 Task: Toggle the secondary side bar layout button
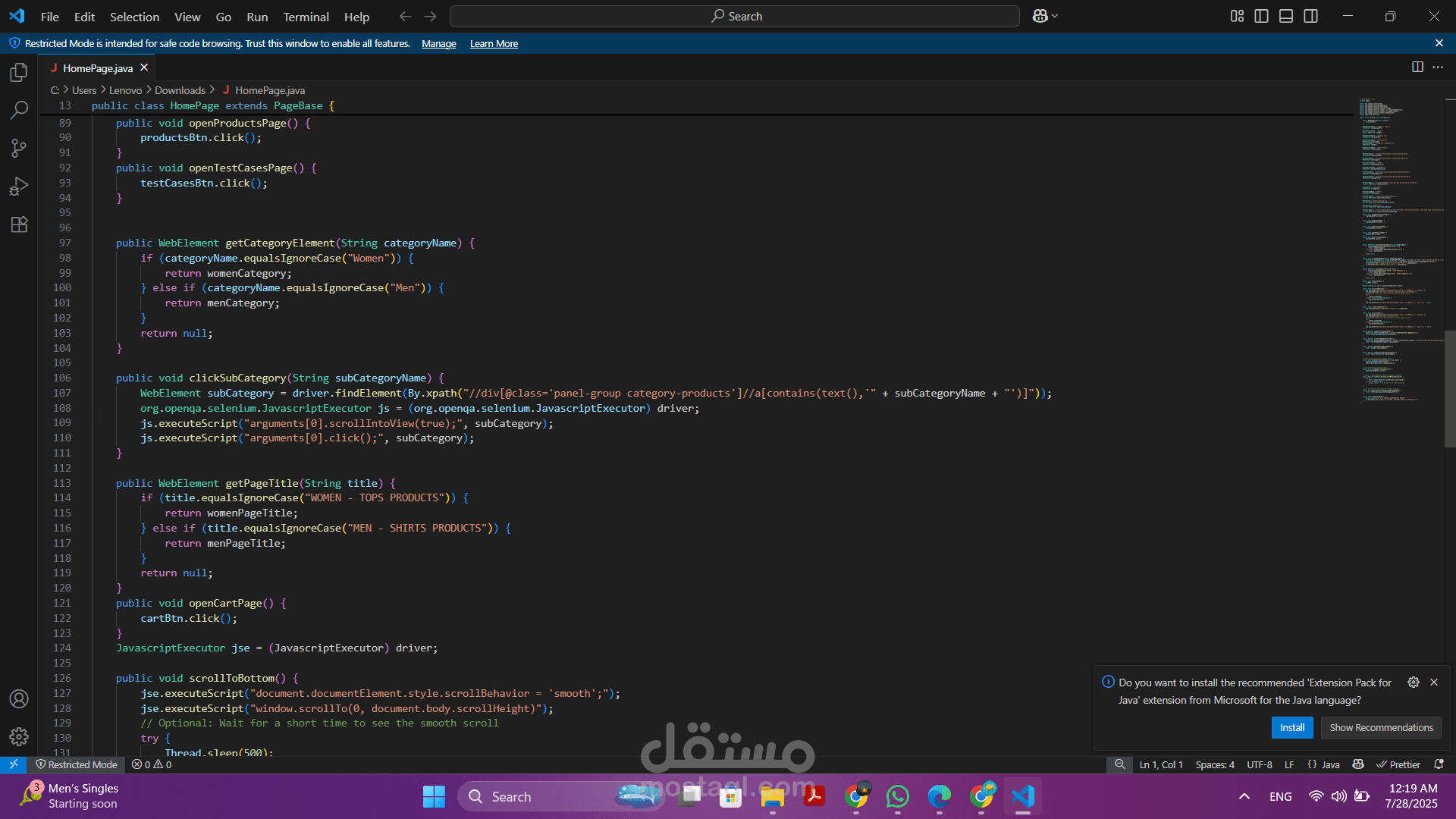click(1310, 16)
